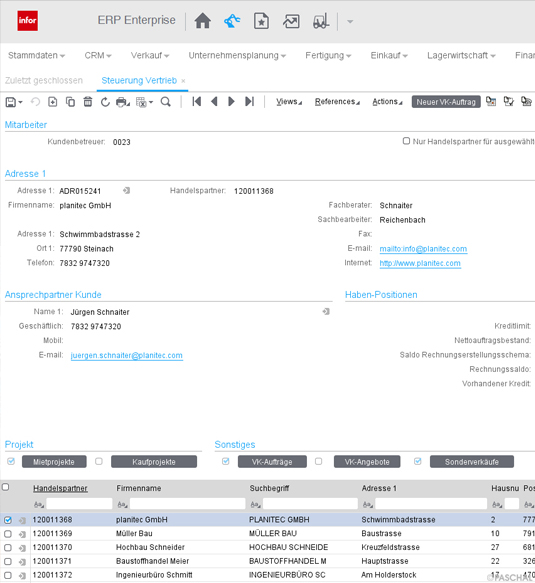The width and height of the screenshot is (535, 583).
Task: Open the chart trend analysis icon
Action: [x=291, y=21]
